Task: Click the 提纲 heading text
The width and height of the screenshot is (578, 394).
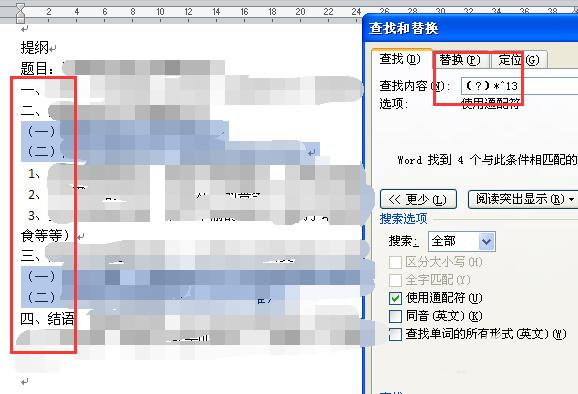Action: (x=35, y=48)
